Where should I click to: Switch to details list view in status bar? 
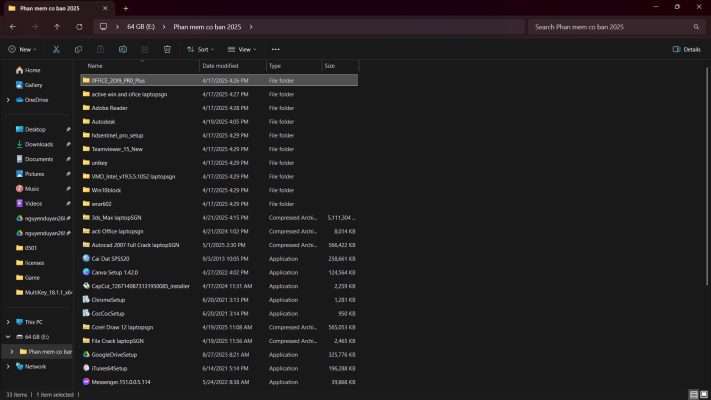pos(691,394)
